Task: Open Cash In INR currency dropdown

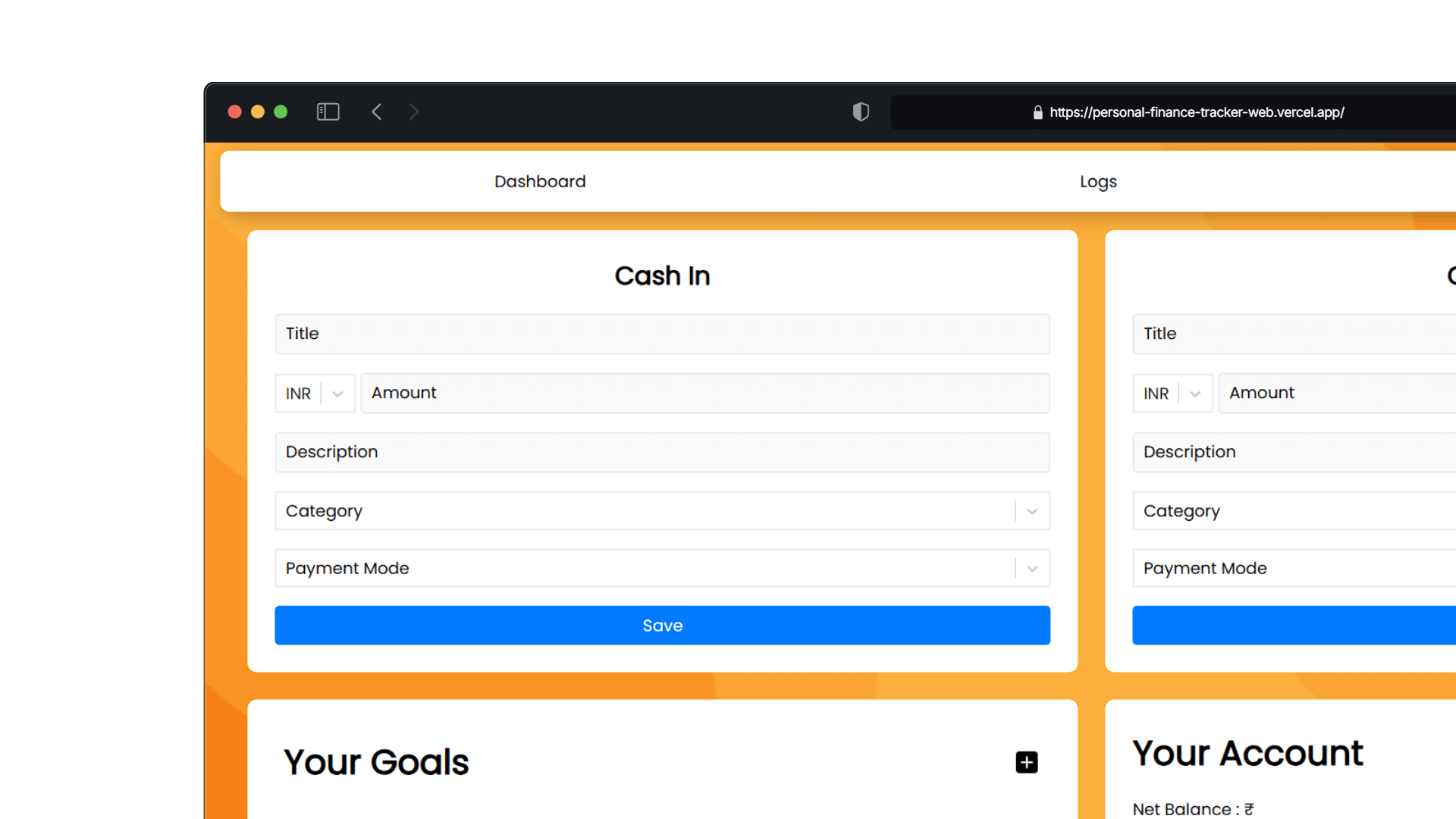Action: [x=315, y=394]
